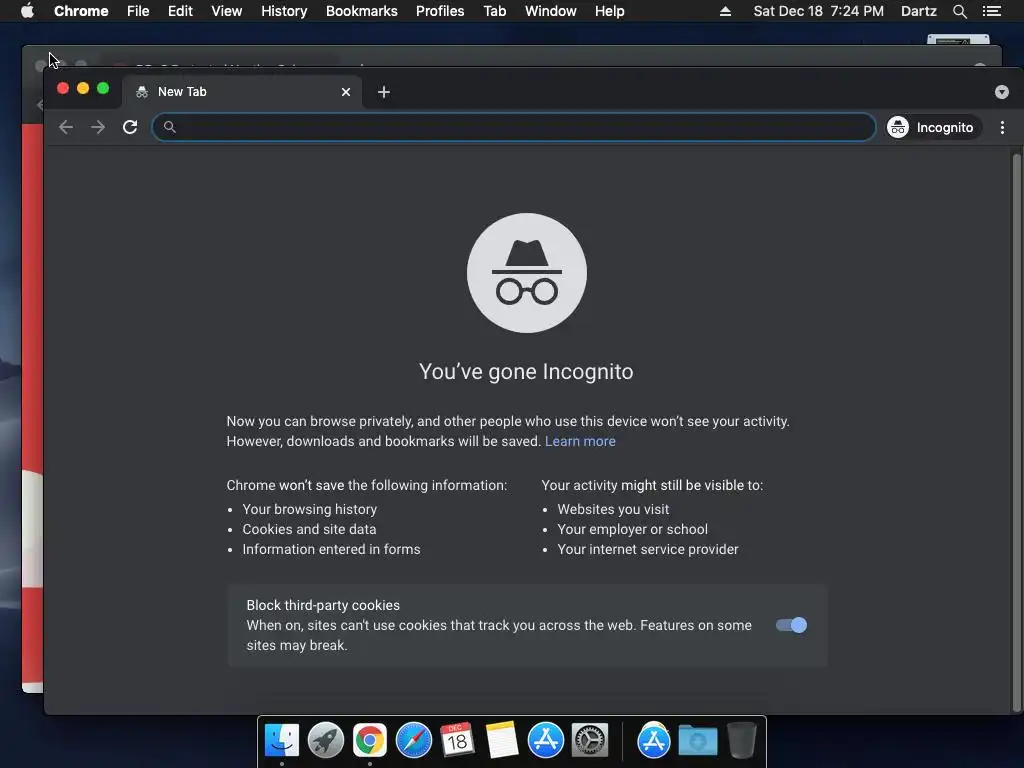1024x768 pixels.
Task: Select the New Tab incognito tab
Action: pyautogui.click(x=243, y=92)
